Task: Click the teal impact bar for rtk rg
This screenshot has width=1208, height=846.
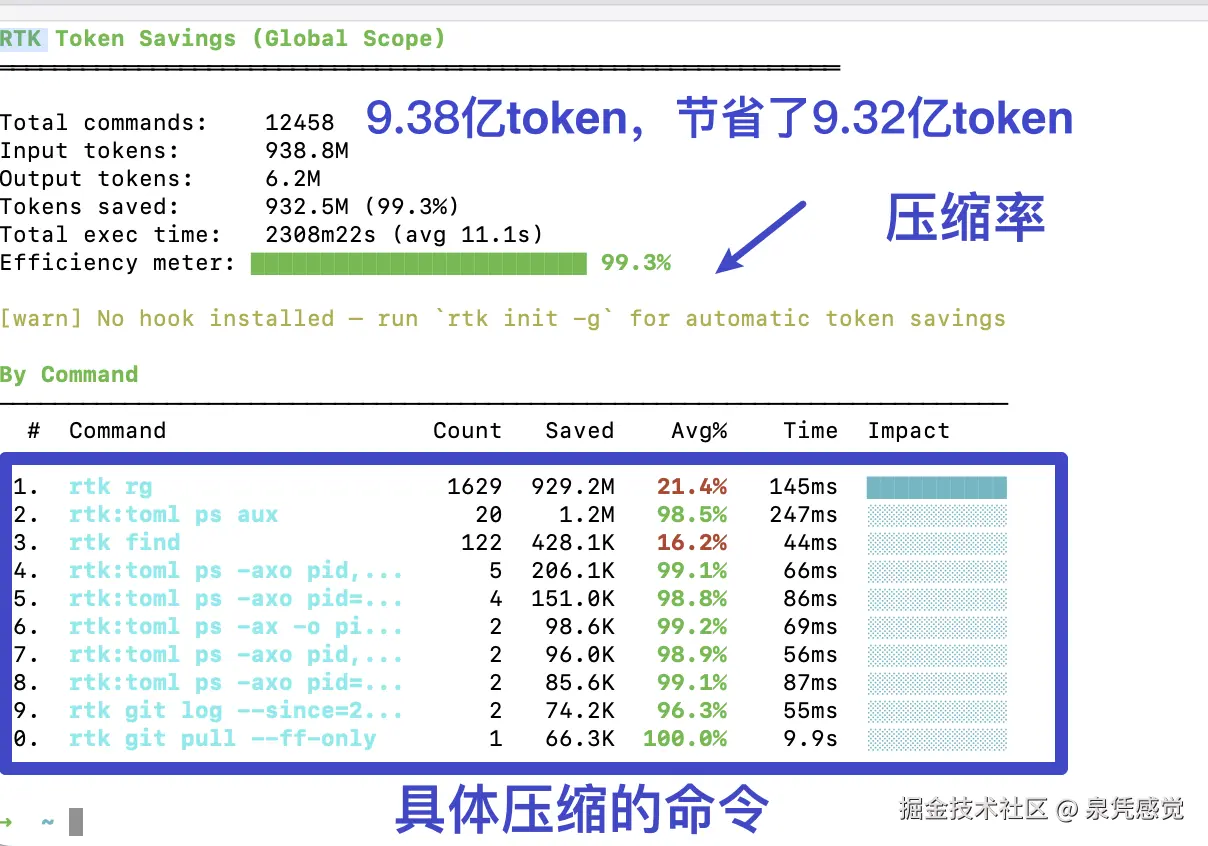Action: pyautogui.click(x=937, y=487)
